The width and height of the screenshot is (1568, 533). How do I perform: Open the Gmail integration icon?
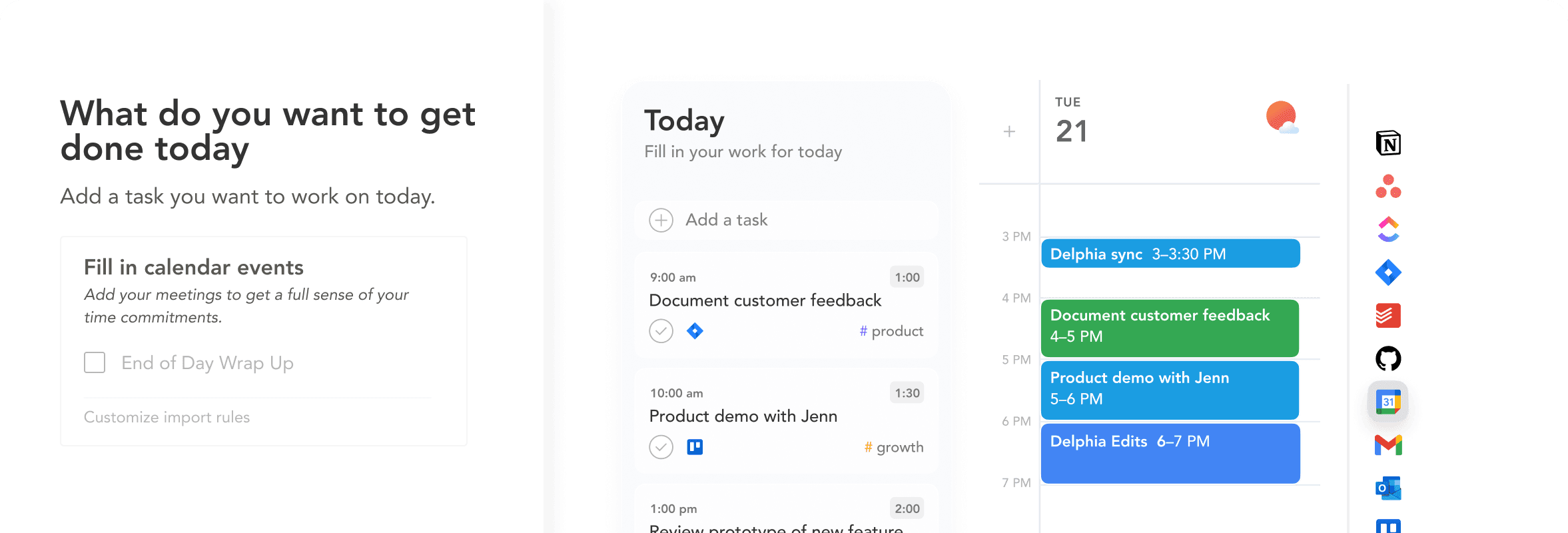coord(1388,445)
